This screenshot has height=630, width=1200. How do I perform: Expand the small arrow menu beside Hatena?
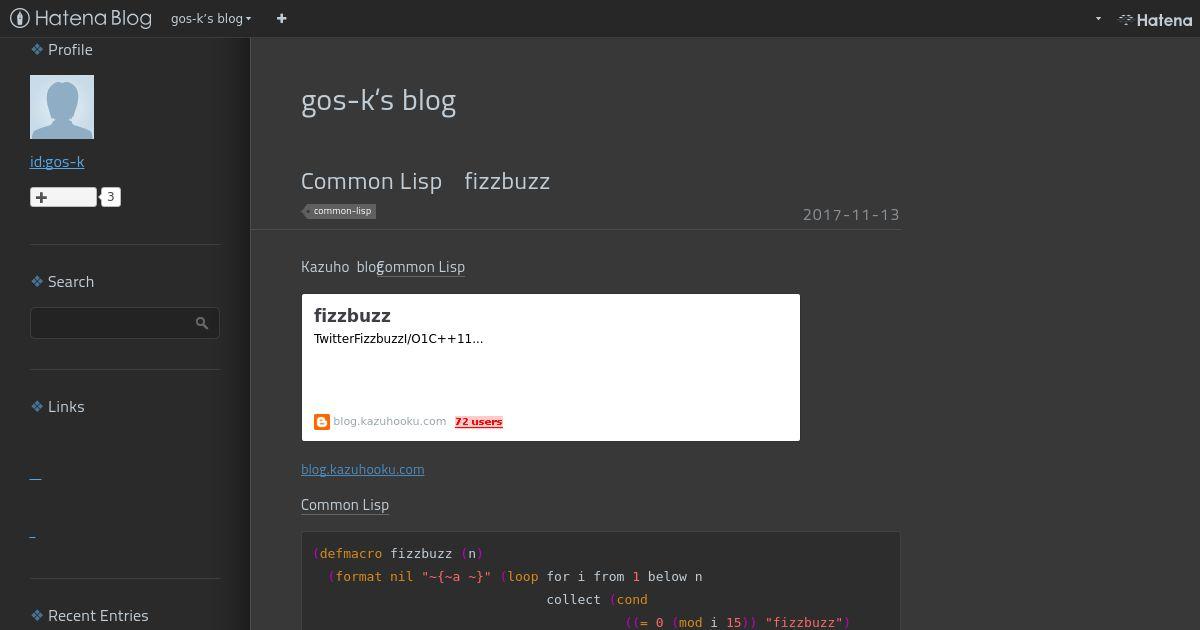tap(1098, 18)
